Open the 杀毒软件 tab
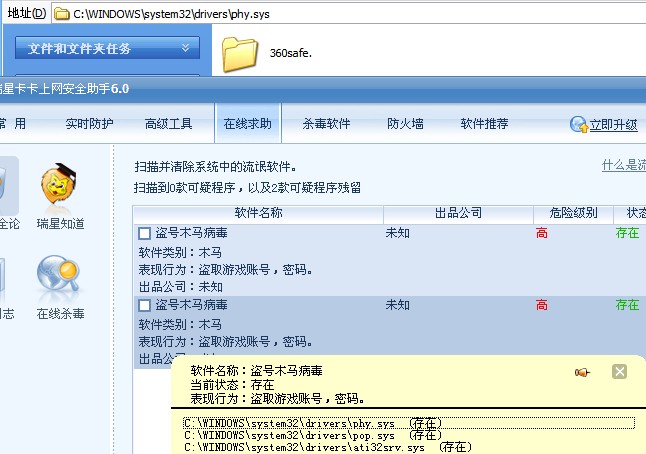646x454 pixels. (326, 124)
